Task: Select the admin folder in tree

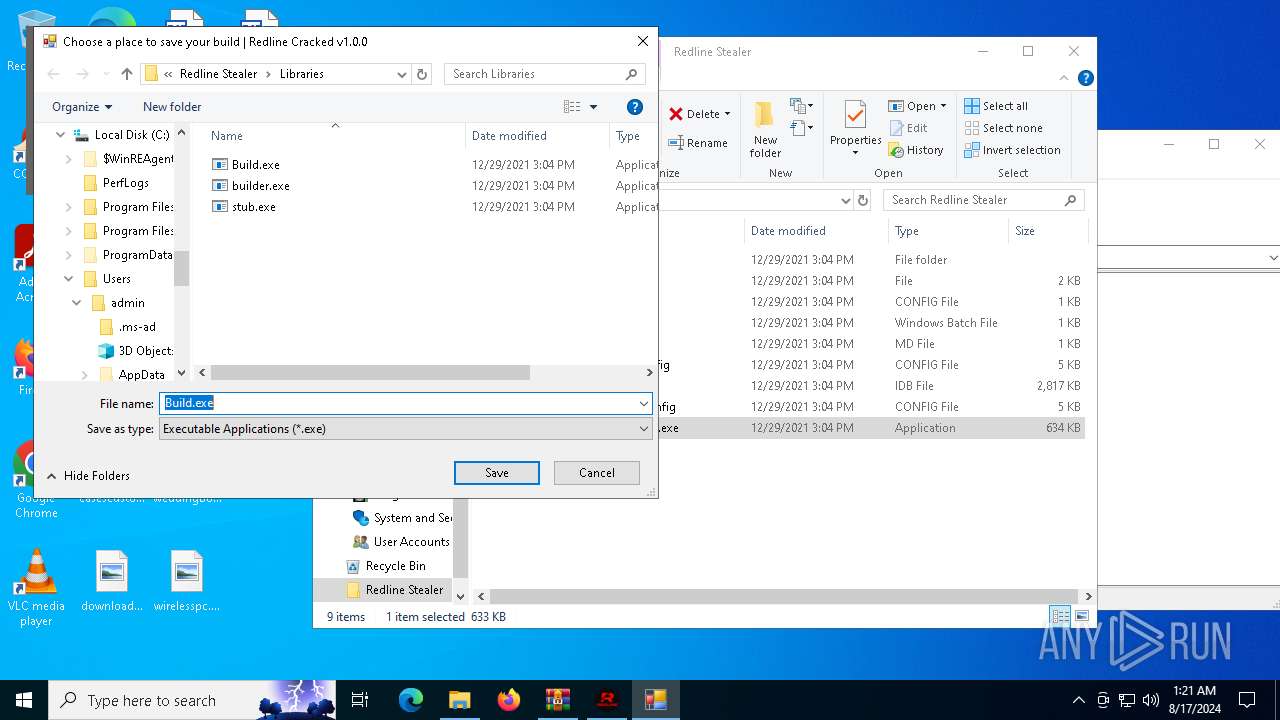Action: (127, 303)
